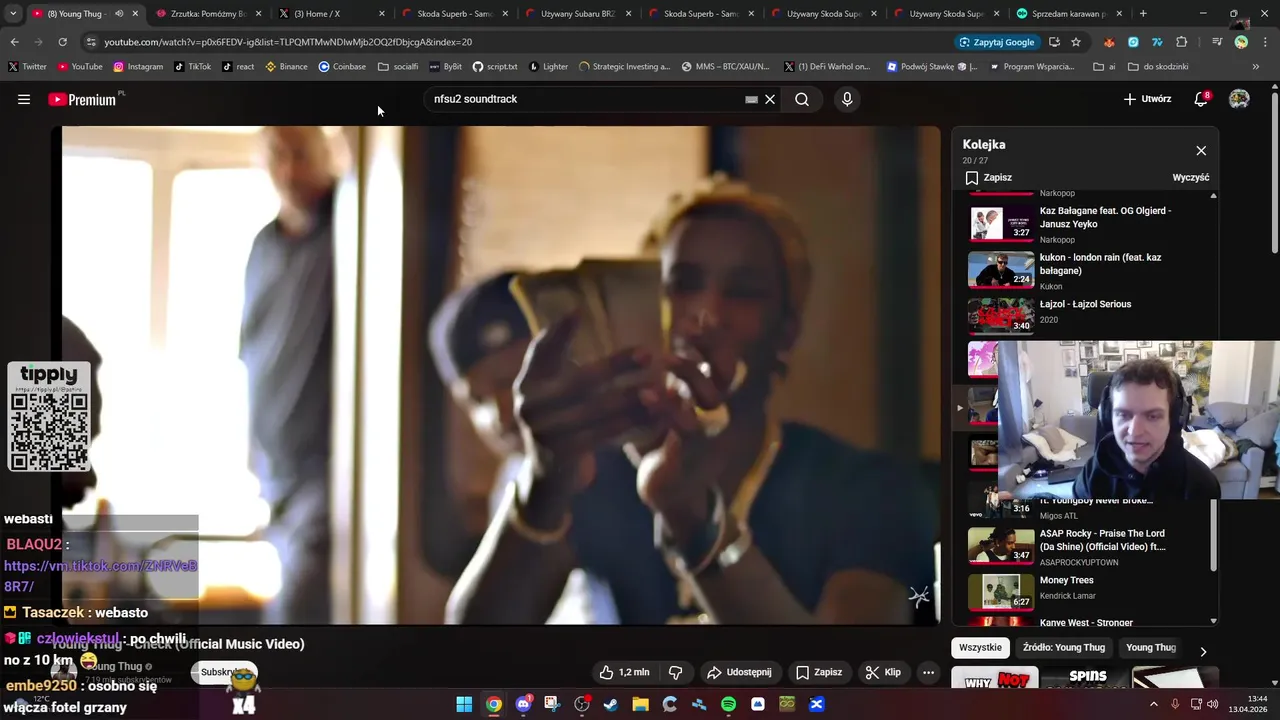The width and height of the screenshot is (1280, 720).
Task: Click install app icon in address bar
Action: (1054, 42)
